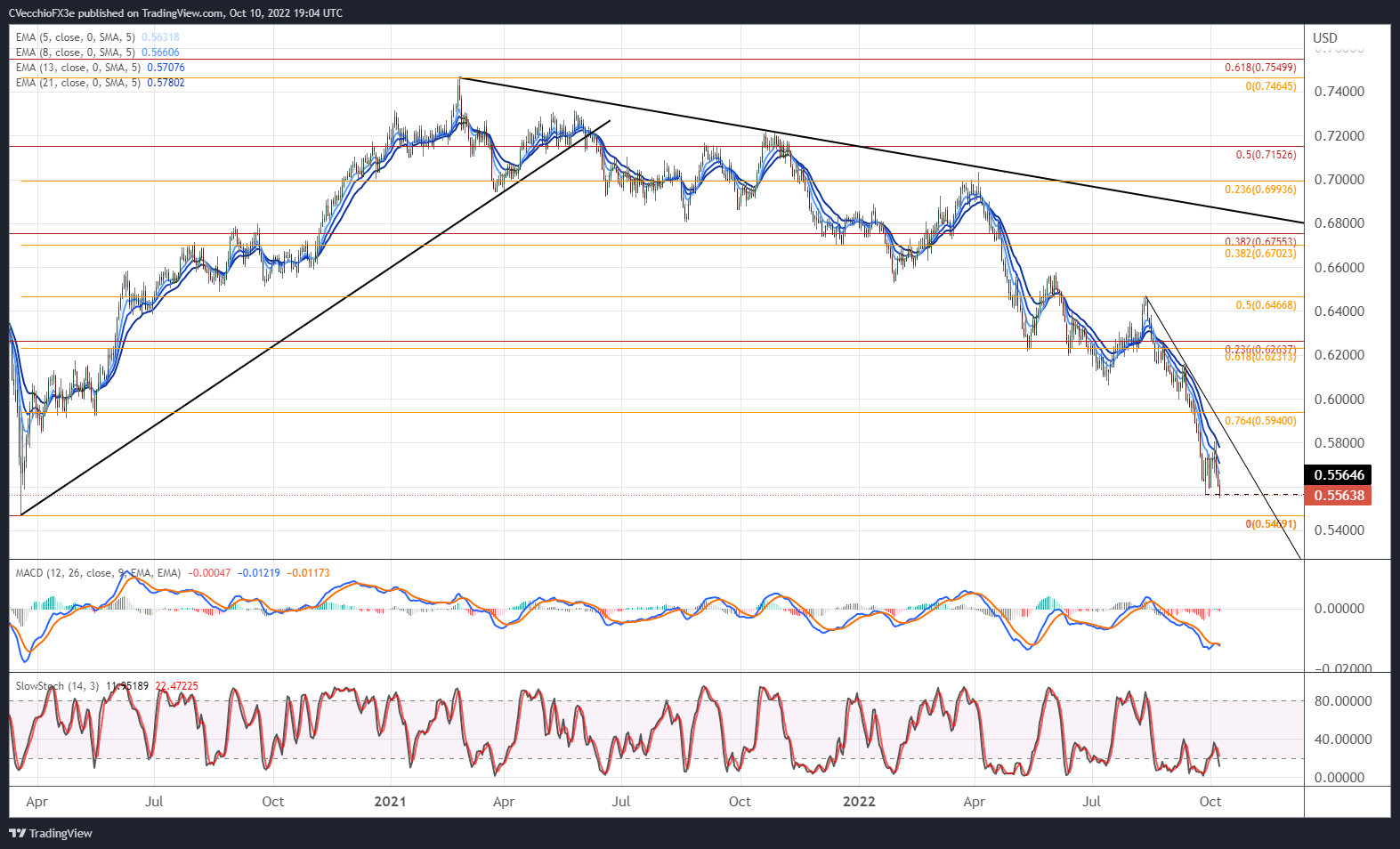This screenshot has width=1400, height=849.
Task: Click the 80.00000 stochastic axis label
Action: [x=1343, y=701]
